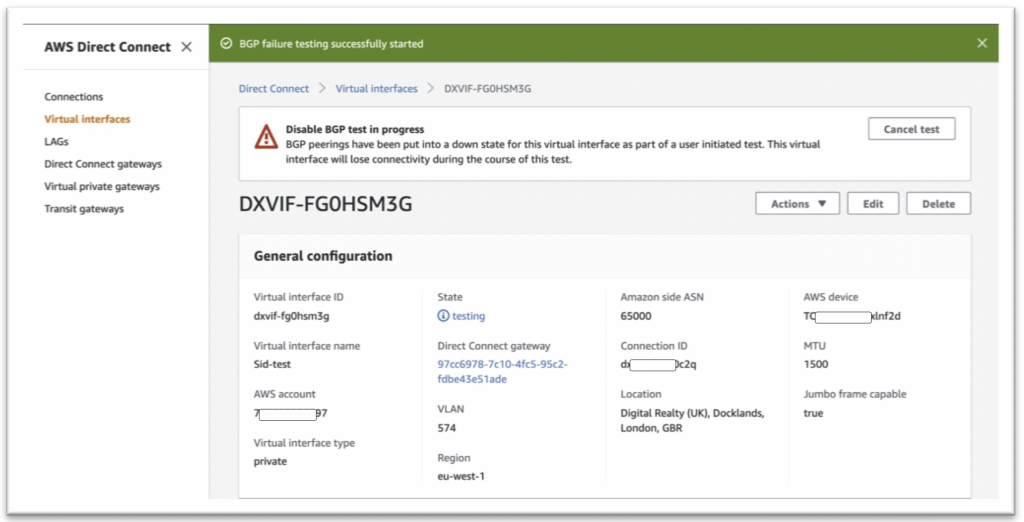Open Connections in the sidebar
Viewport: 1024px width, 522px height.
coord(74,97)
